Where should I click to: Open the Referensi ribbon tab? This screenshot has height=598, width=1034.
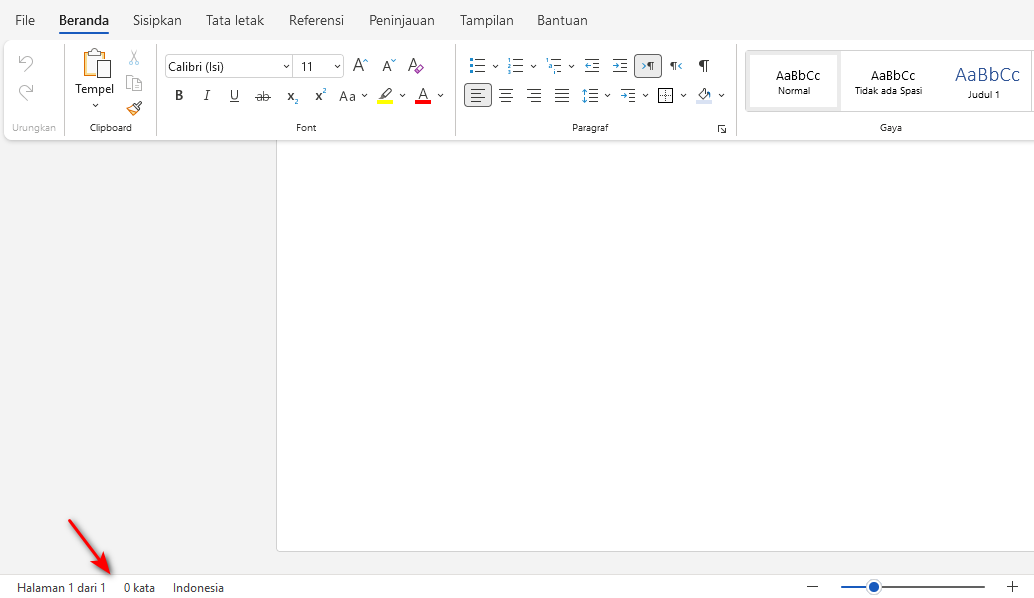click(316, 20)
